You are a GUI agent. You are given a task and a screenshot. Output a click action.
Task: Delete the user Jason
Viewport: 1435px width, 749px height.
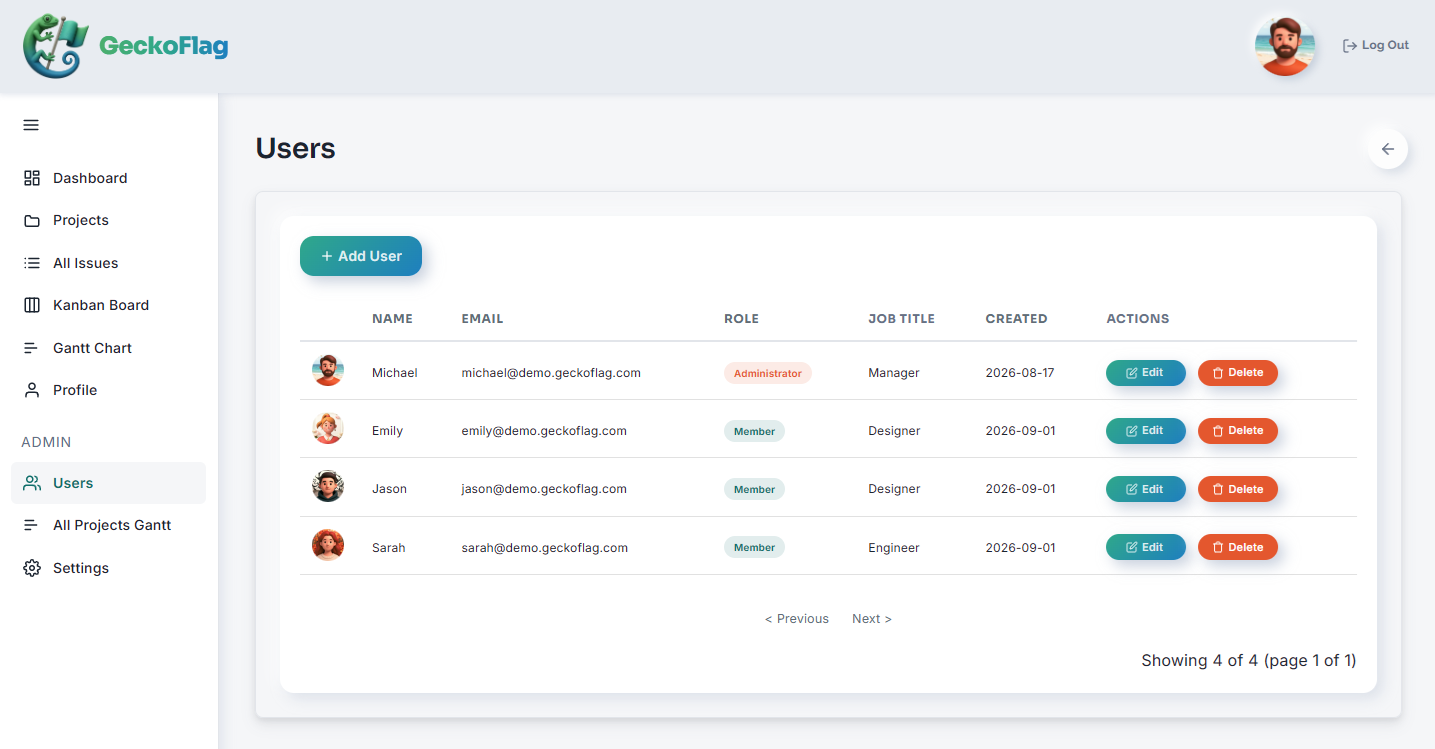click(x=1238, y=489)
